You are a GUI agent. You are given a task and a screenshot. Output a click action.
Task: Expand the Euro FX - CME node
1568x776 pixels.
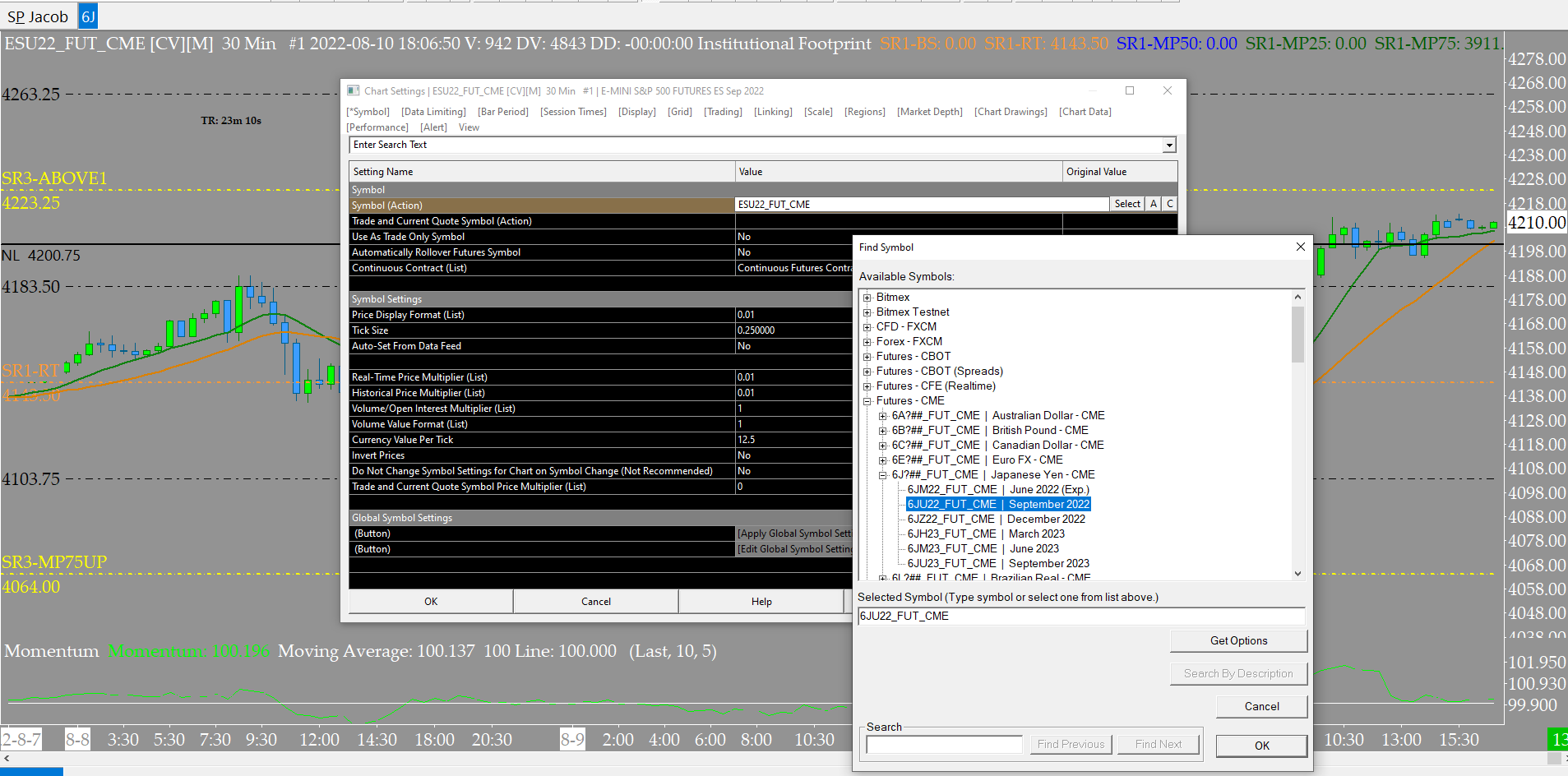[882, 460]
